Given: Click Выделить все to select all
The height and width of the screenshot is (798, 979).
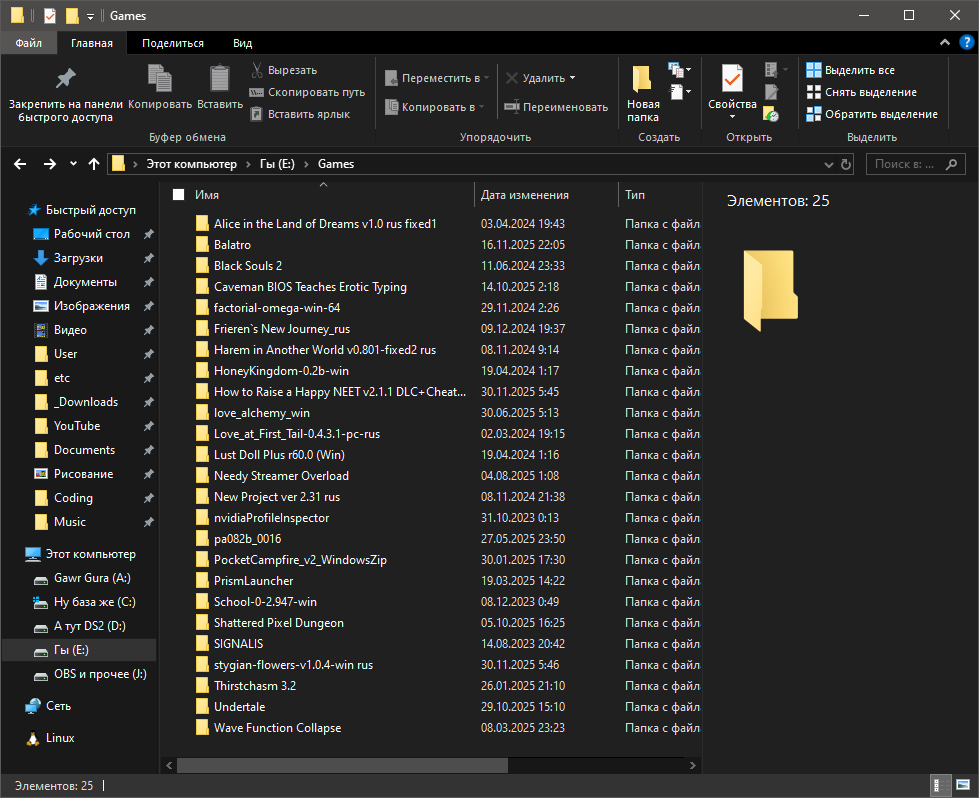Looking at the screenshot, I should click(850, 70).
